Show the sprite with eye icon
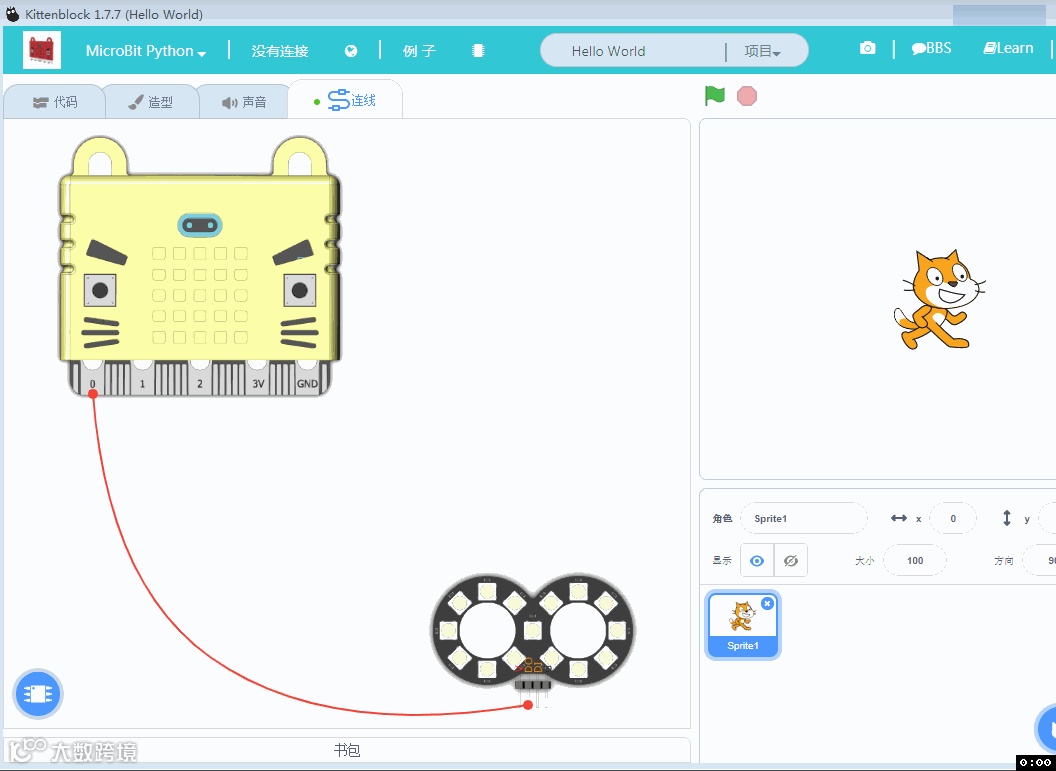This screenshot has height=771, width=1056. coord(757,561)
